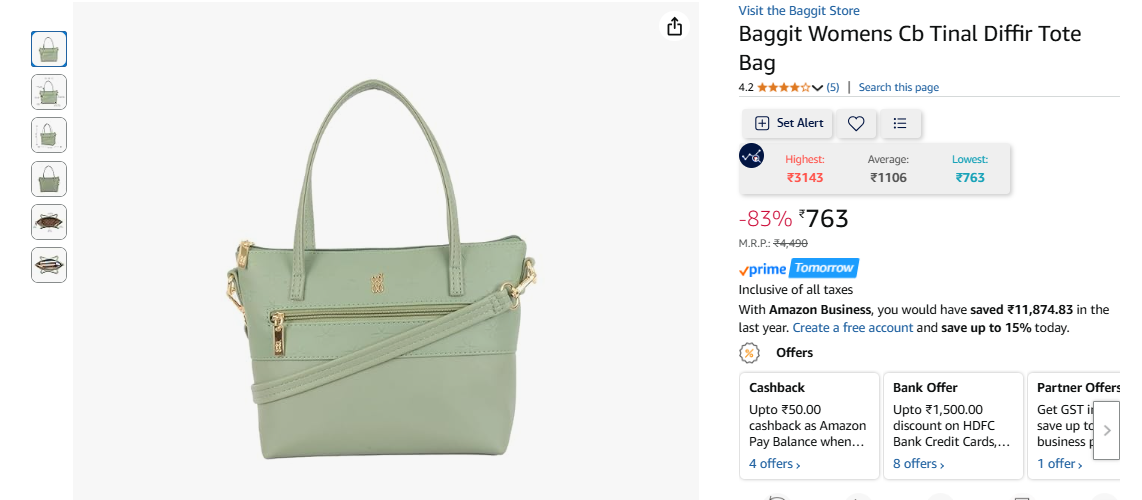
Task: Visit the Baggit Store link
Action: [x=799, y=11]
